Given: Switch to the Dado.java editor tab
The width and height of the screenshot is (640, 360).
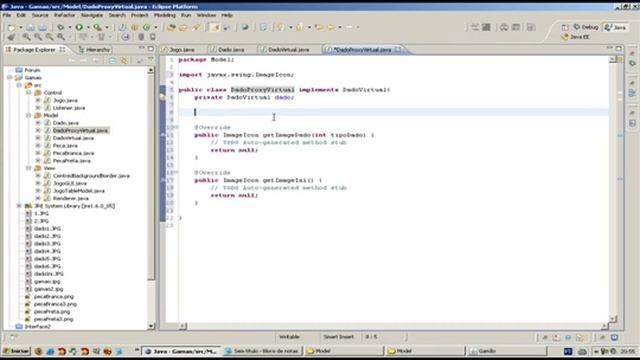Looking at the screenshot, I should [x=231, y=49].
